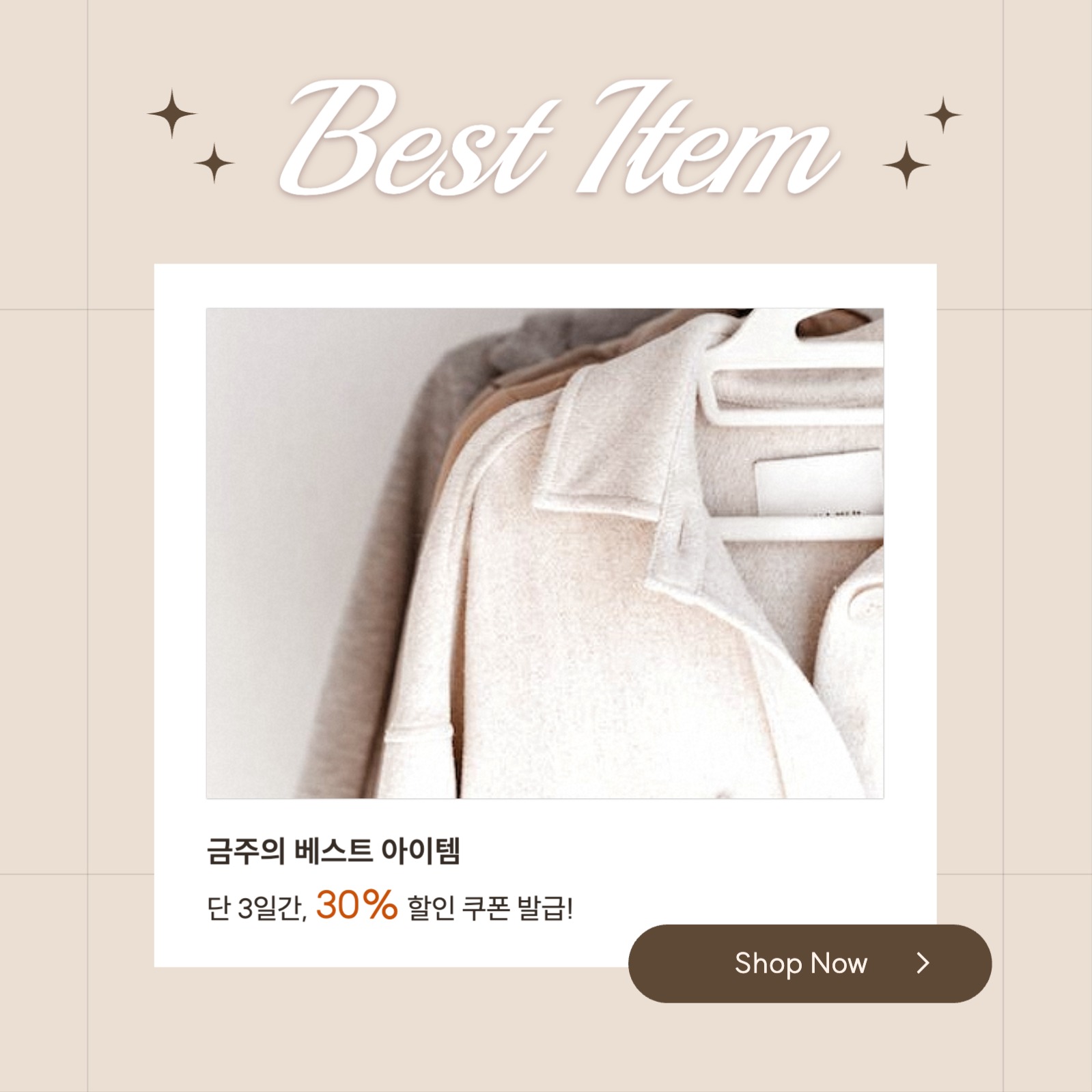1092x1092 pixels.
Task: Select the Best Item script title
Action: coord(560,138)
